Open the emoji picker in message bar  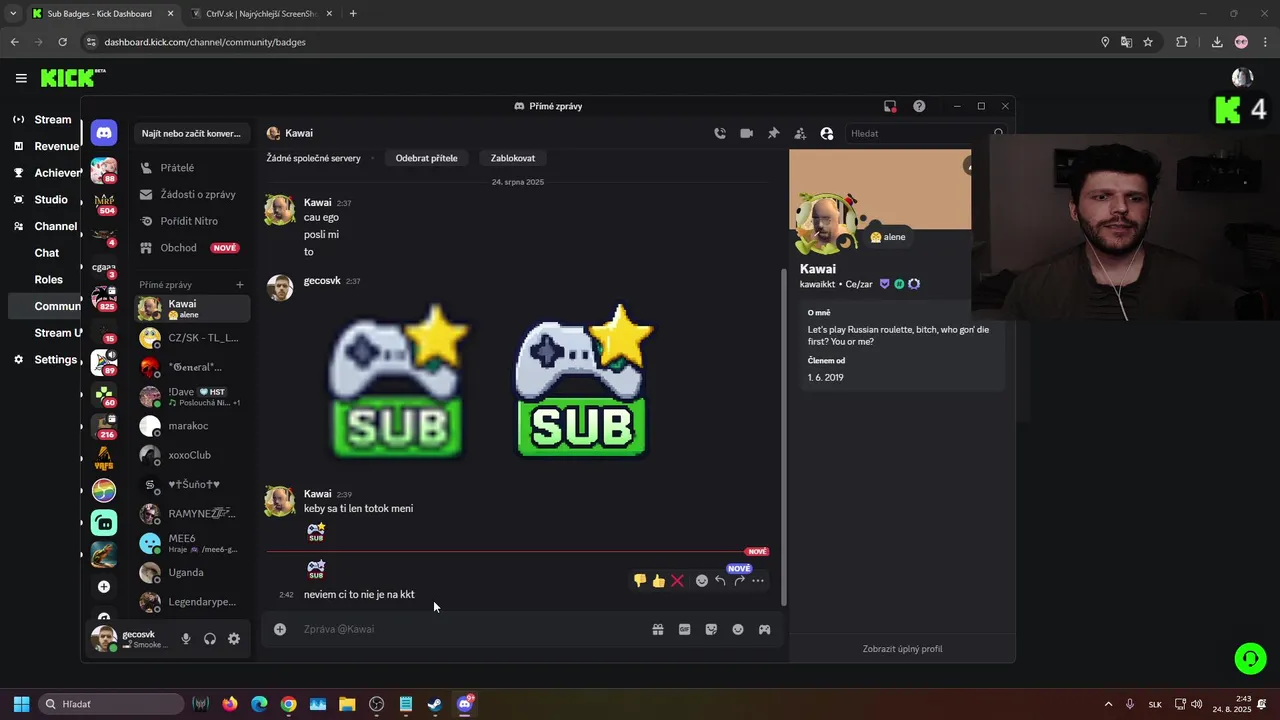pos(738,629)
